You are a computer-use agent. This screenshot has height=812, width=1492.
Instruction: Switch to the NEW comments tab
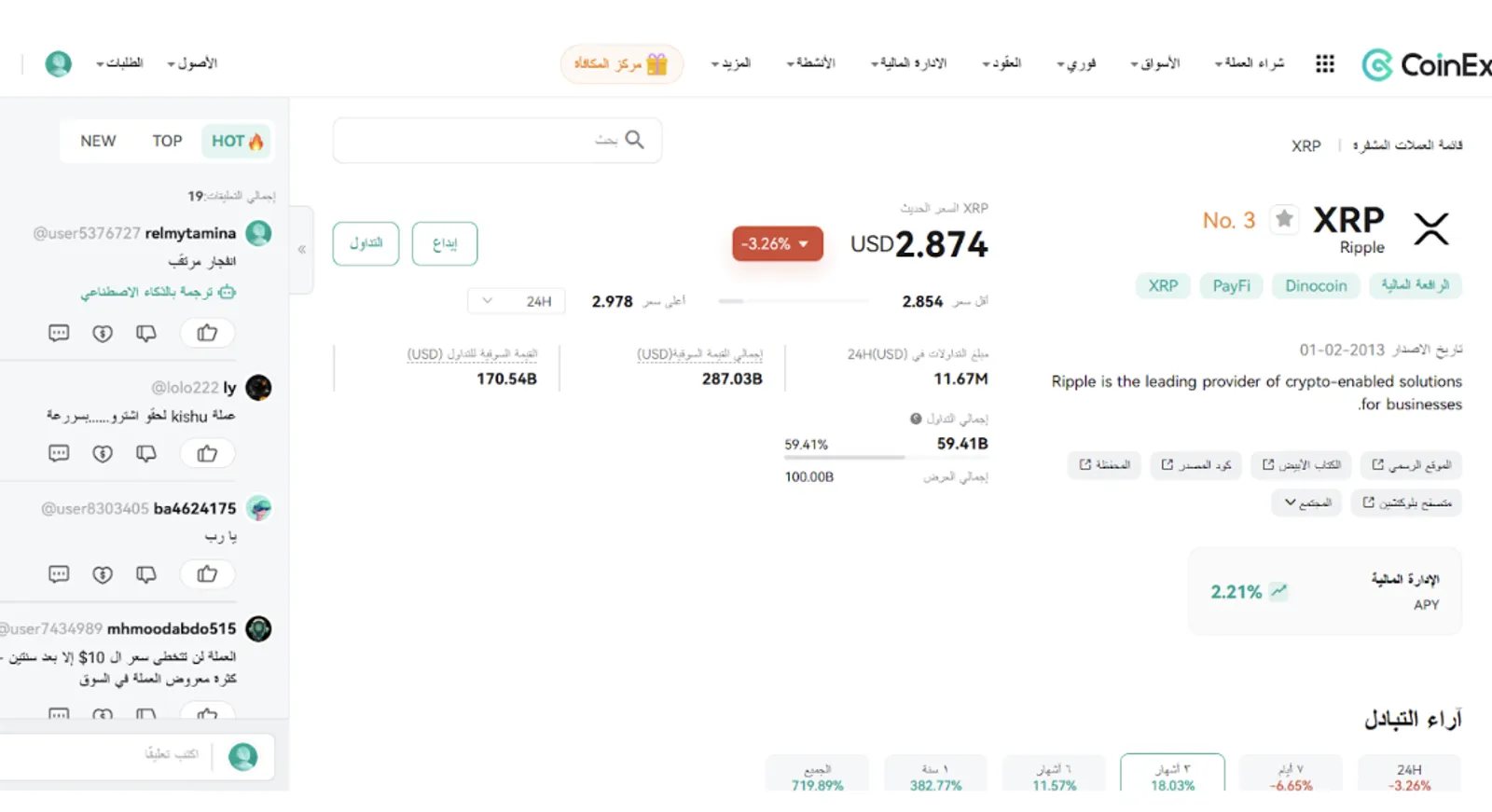pos(98,141)
